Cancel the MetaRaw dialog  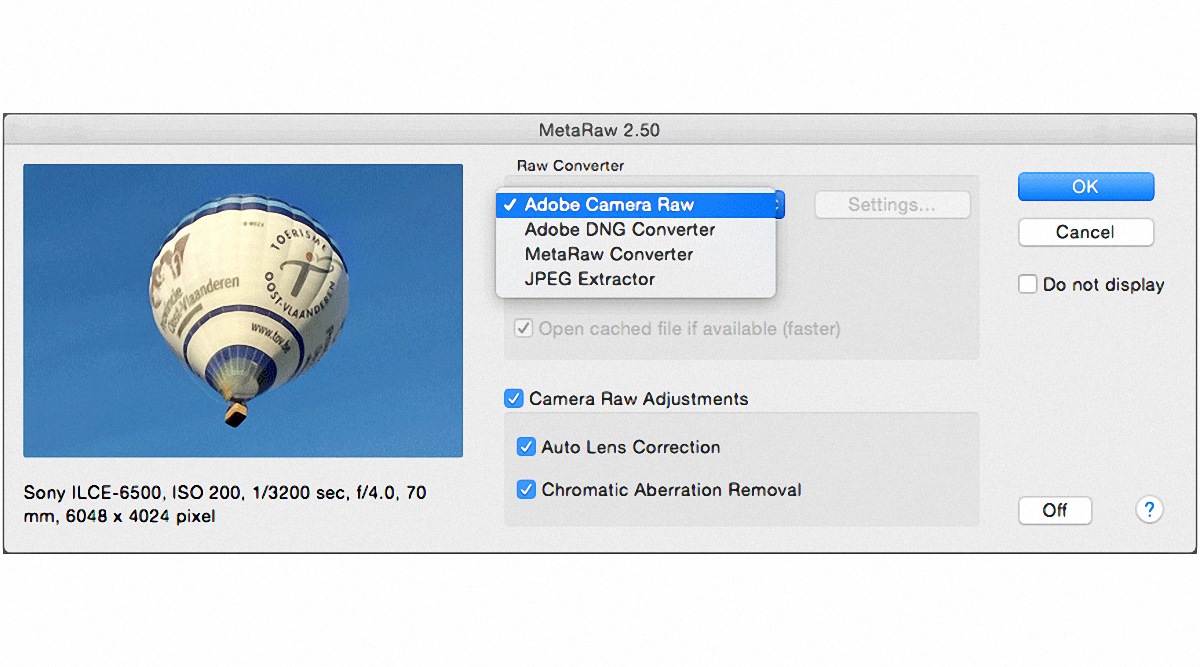click(1085, 232)
